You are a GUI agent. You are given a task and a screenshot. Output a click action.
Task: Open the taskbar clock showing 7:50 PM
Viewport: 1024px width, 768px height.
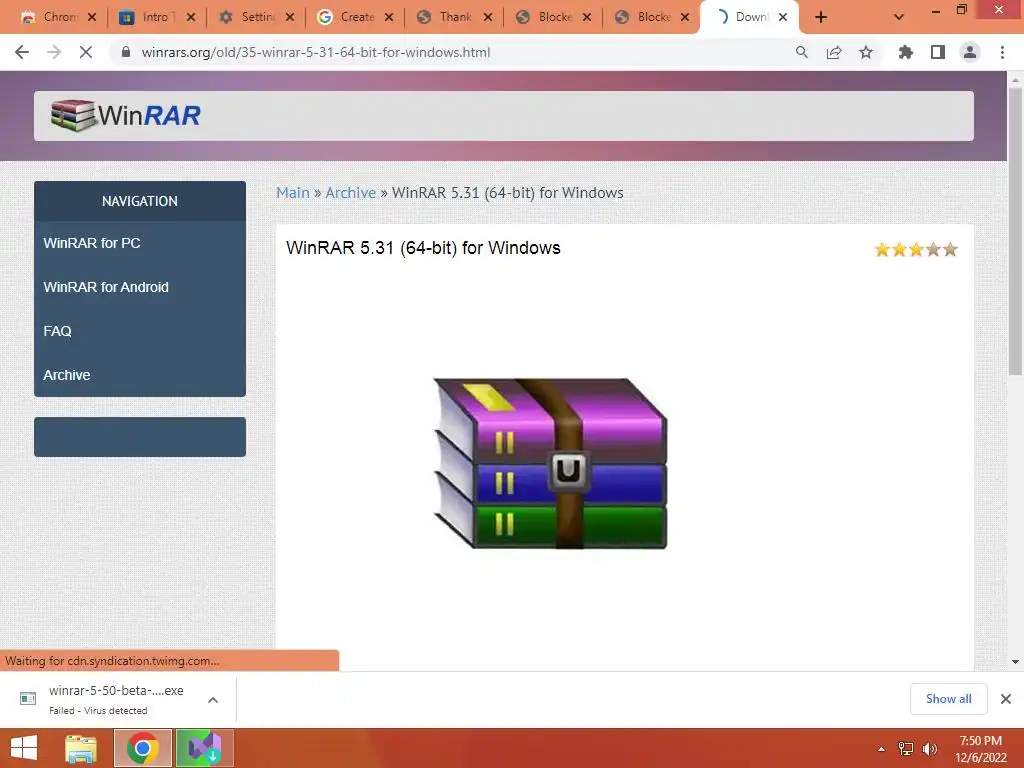981,748
